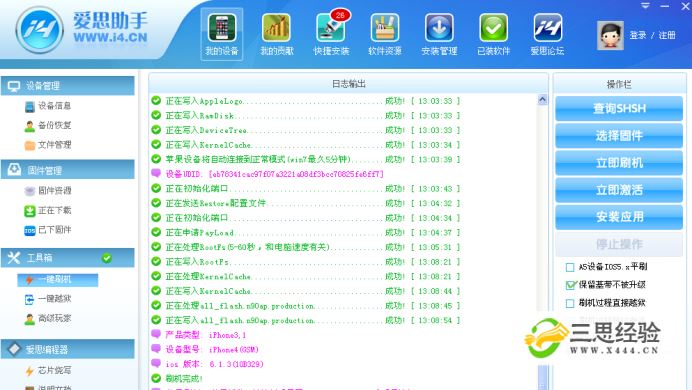Collapse the 设备管理 sidebar section
Screen dimensions: 692x390
(68, 86)
